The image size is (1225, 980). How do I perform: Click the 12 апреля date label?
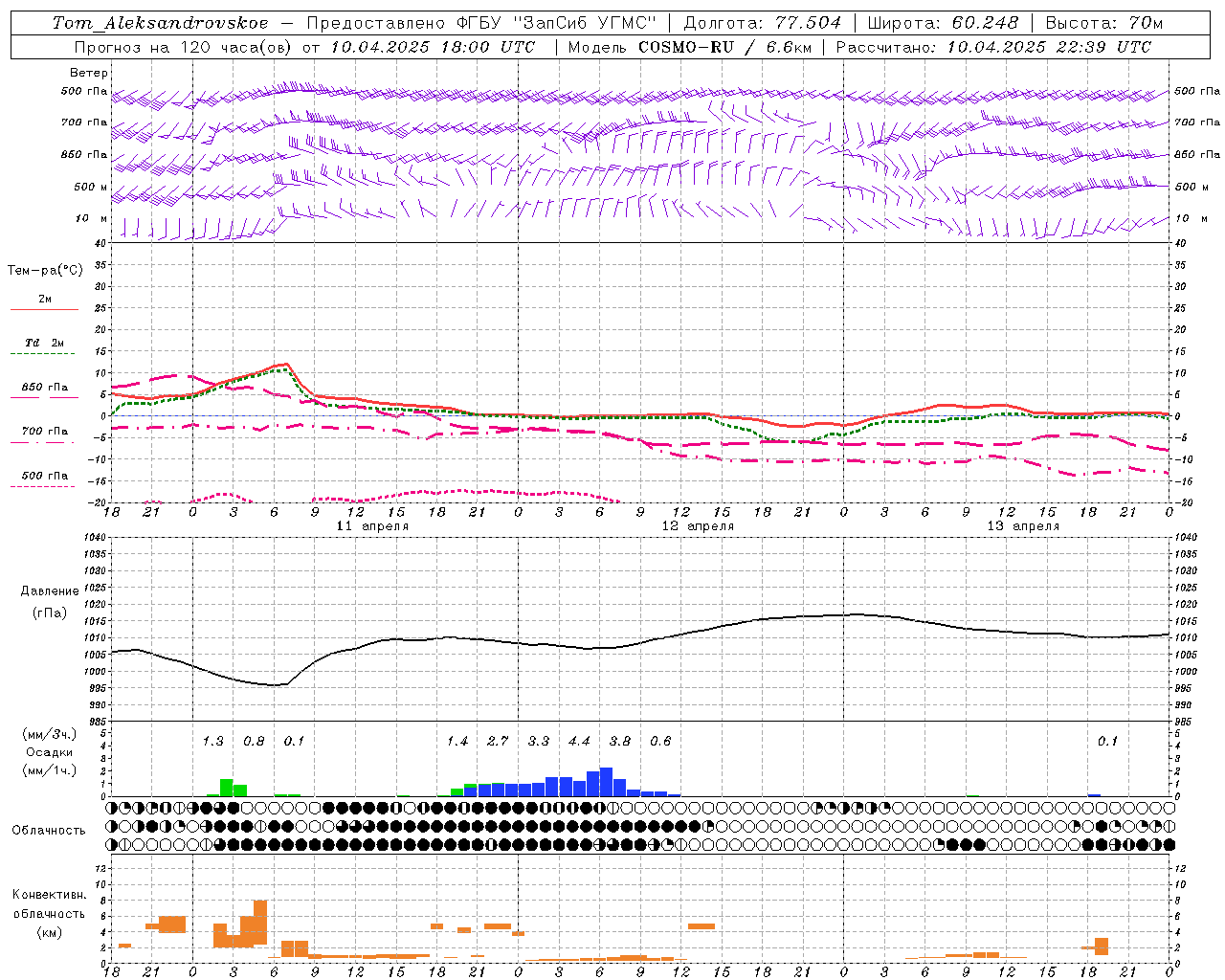tap(699, 526)
